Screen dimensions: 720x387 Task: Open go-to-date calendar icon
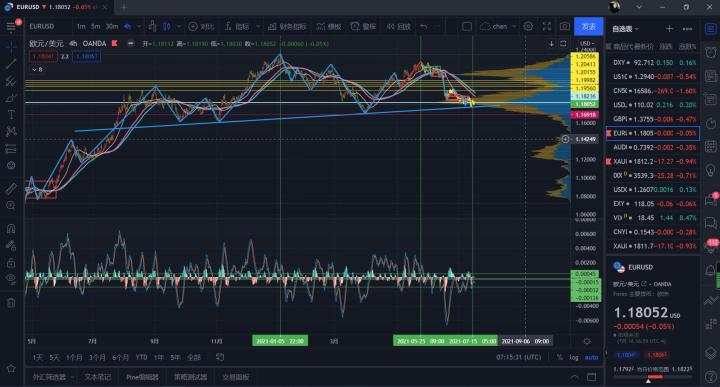pyautogui.click(x=220, y=357)
